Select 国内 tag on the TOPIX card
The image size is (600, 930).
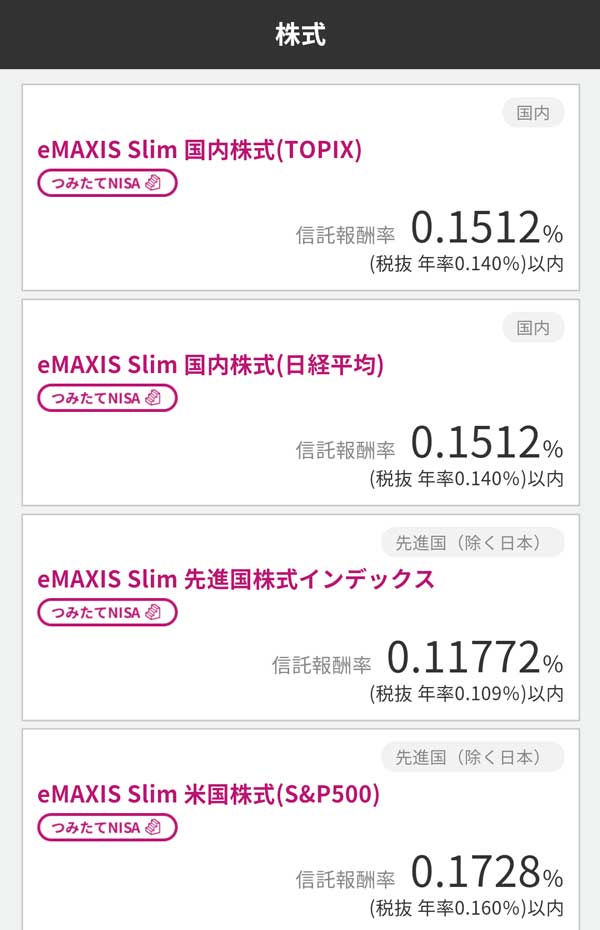click(x=533, y=113)
